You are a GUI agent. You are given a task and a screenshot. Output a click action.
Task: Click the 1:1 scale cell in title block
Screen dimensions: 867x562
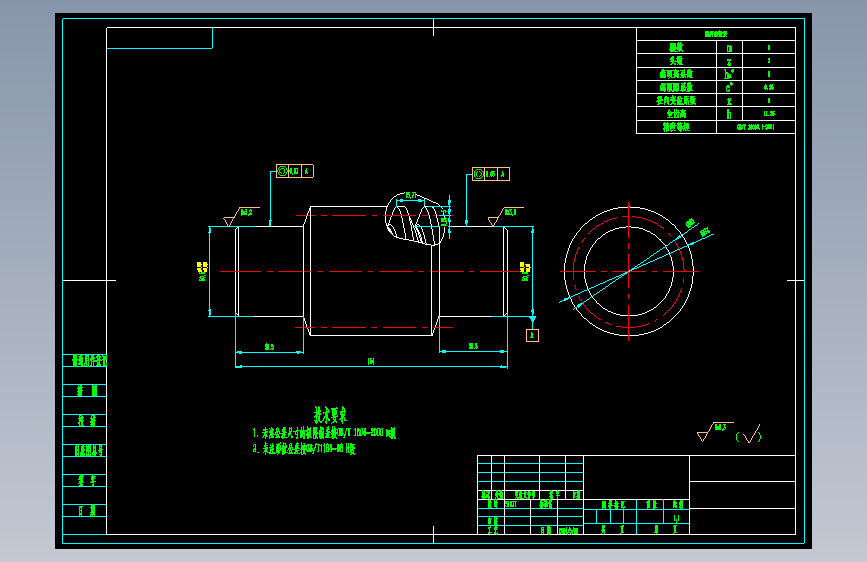[x=676, y=518]
